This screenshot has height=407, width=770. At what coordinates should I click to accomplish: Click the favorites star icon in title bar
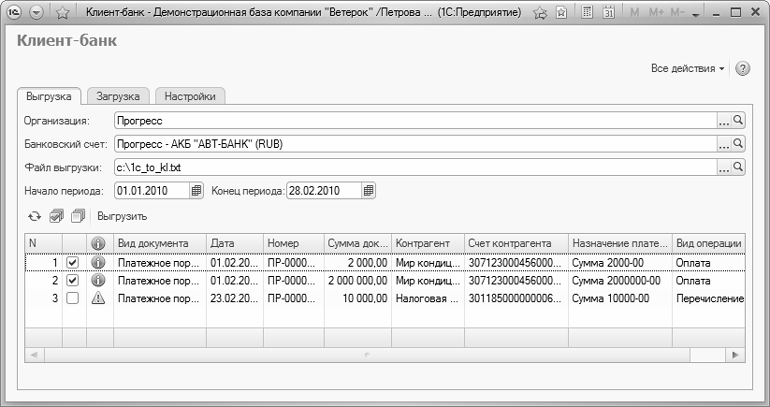coord(541,13)
